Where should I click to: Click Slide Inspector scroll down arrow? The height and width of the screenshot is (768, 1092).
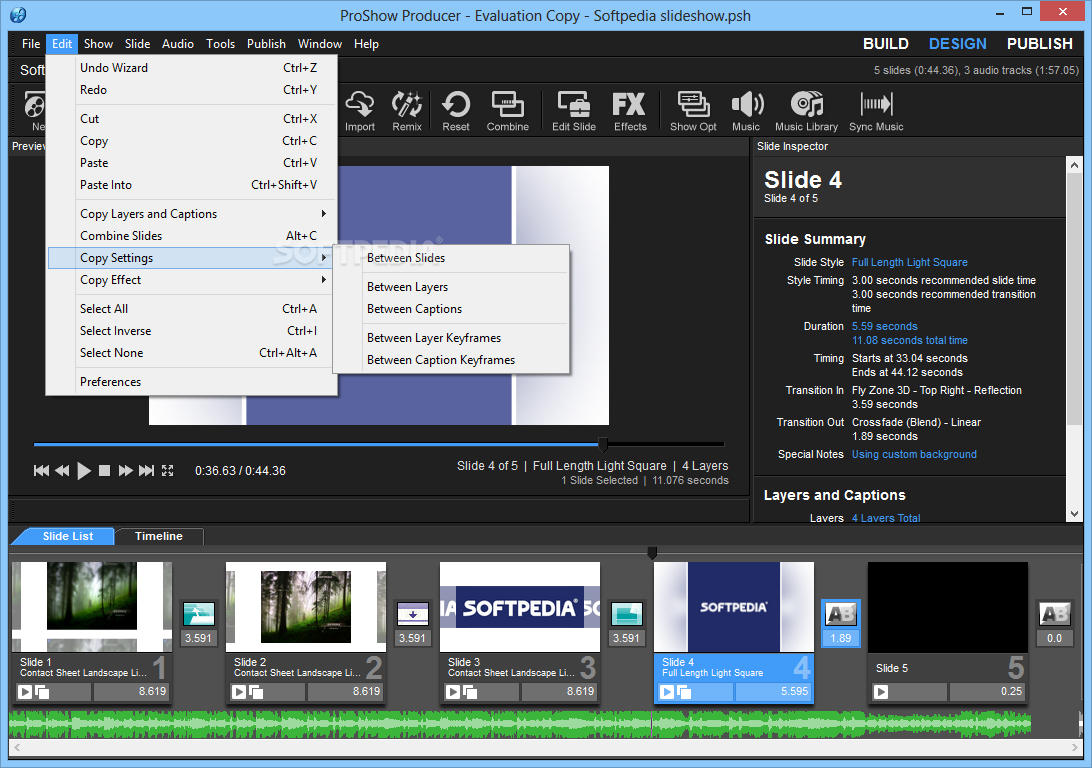(1074, 514)
